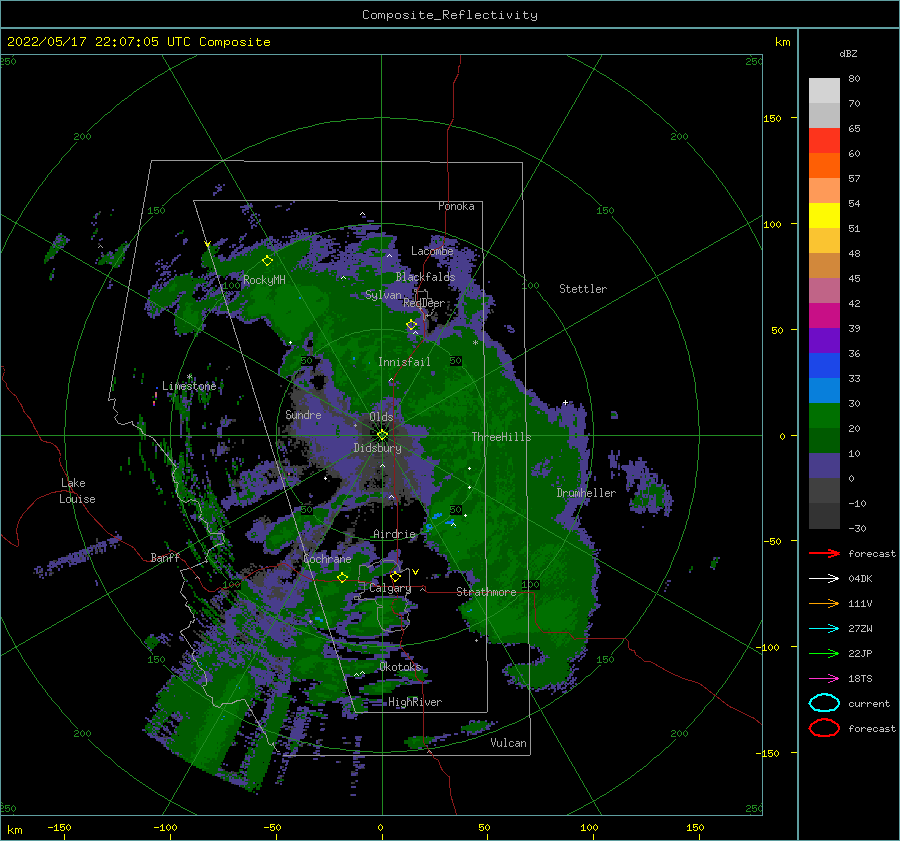This screenshot has height=841, width=900.
Task: Click the yellow diamond marker above Calgary
Action: tap(395, 576)
